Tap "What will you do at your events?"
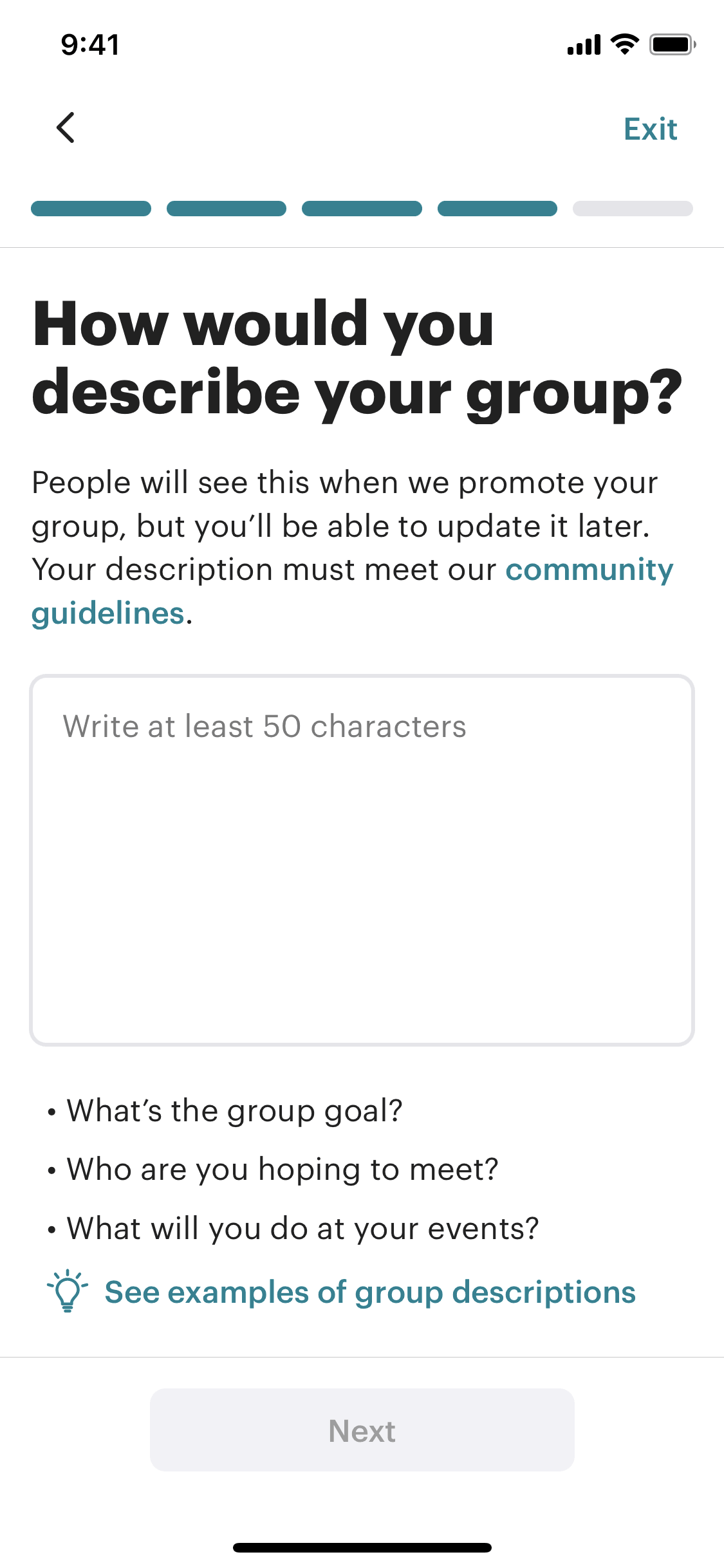The width and height of the screenshot is (724, 1568). pos(302,1229)
